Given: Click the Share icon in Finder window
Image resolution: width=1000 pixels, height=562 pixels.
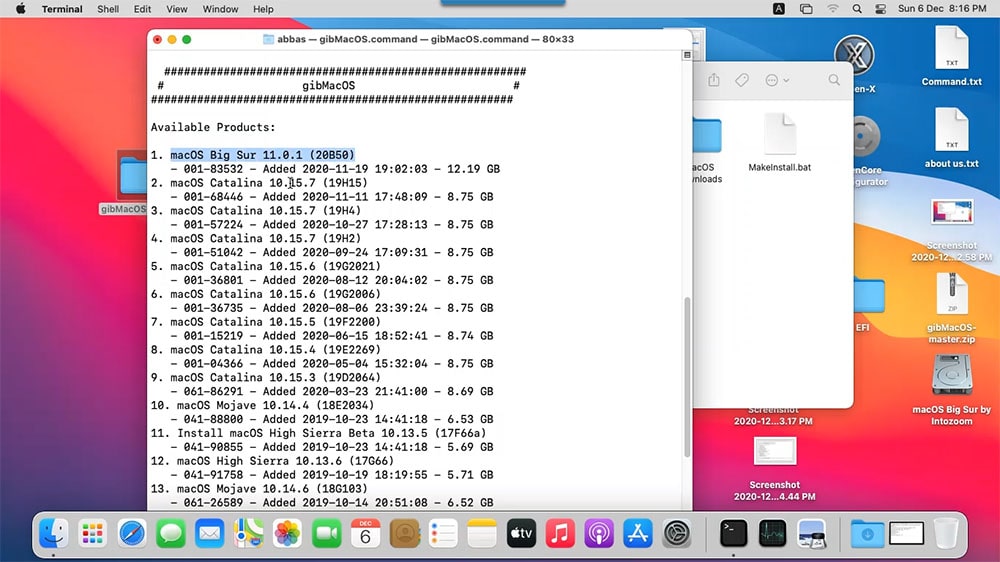Looking at the screenshot, I should tap(714, 80).
